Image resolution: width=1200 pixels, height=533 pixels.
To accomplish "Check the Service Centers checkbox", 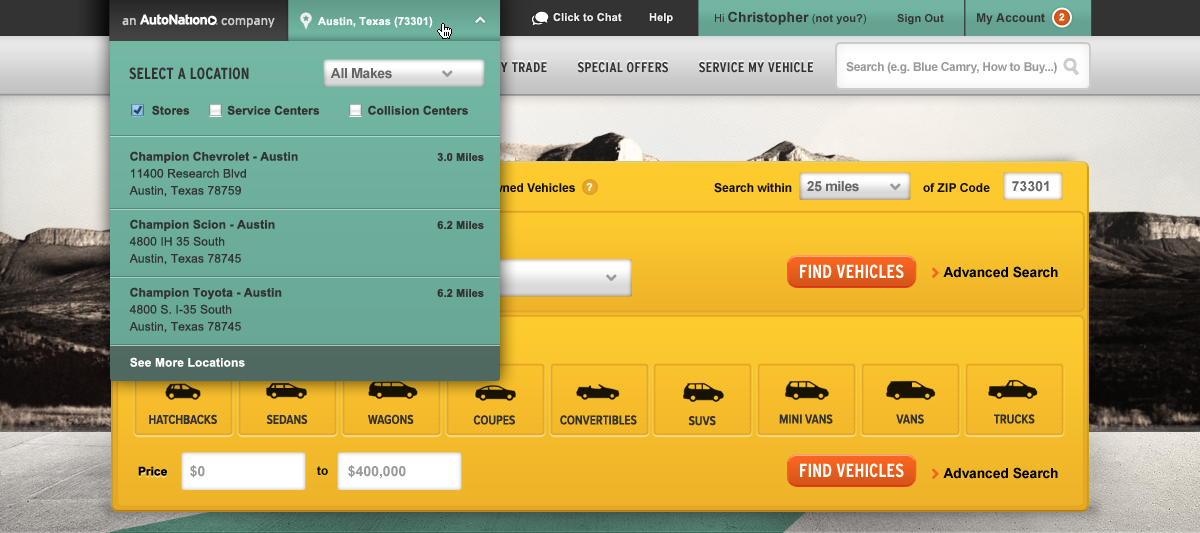I will pos(215,111).
